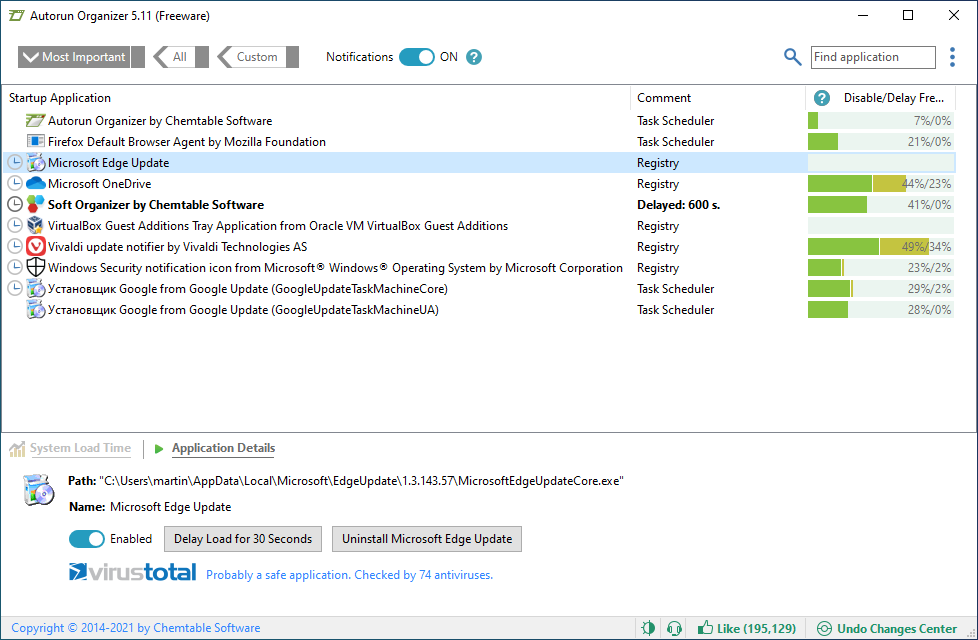This screenshot has height=640, width=978.
Task: Select the GoogleUpdateTaskMachineCore row text
Action: pyautogui.click(x=248, y=288)
